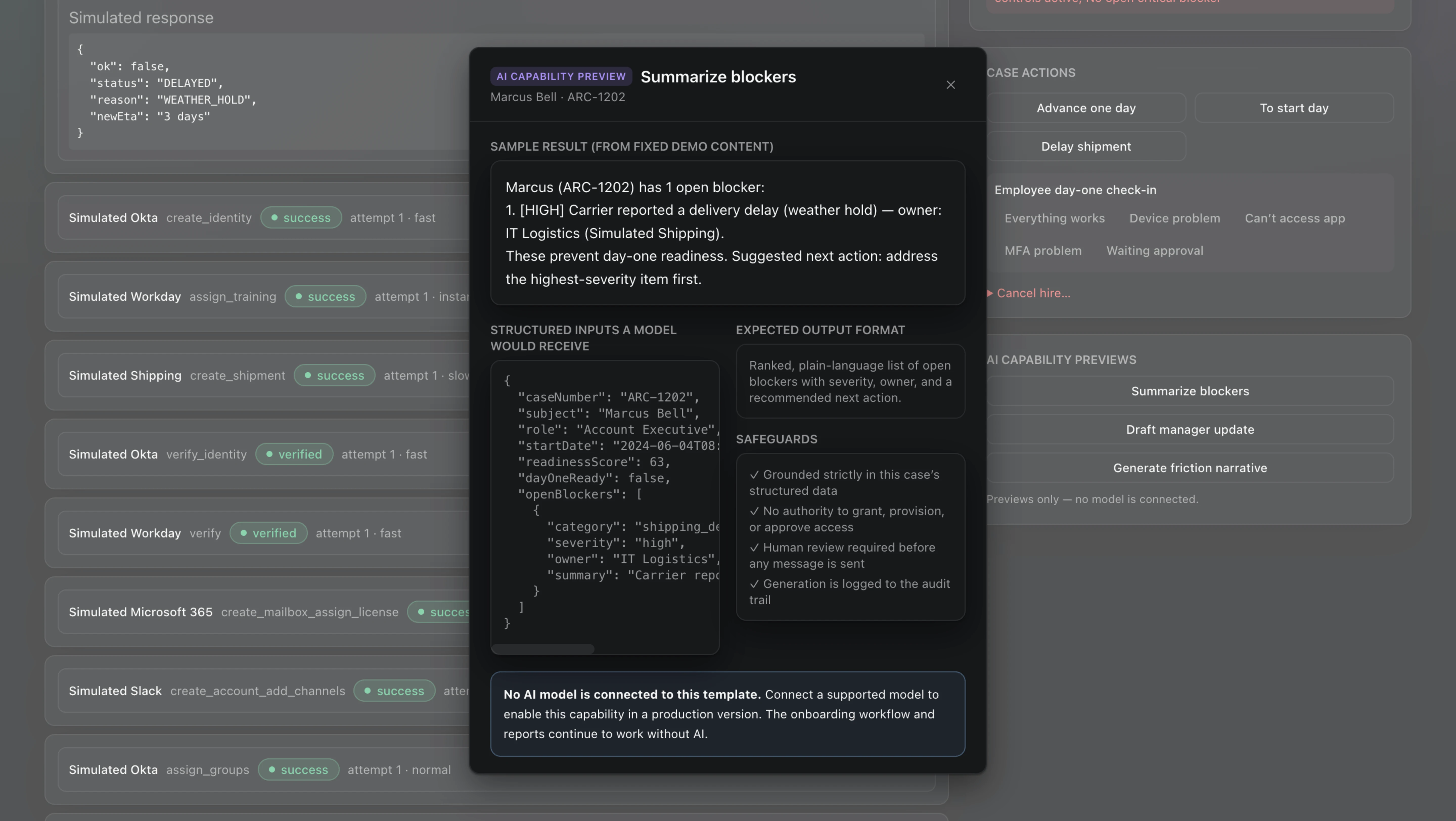Click "Human review required" safeguard item
This screenshot has height=821, width=1456.
pyautogui.click(x=843, y=555)
